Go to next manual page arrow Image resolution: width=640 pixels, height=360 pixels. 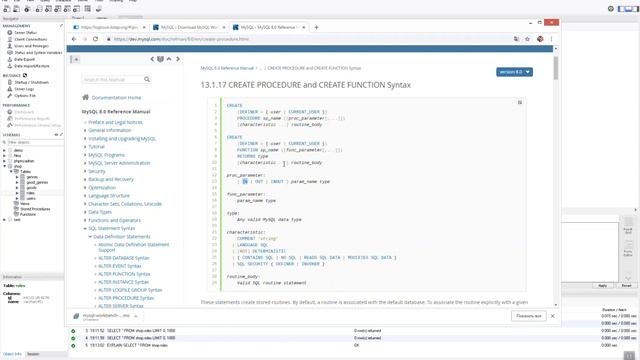click(x=178, y=59)
